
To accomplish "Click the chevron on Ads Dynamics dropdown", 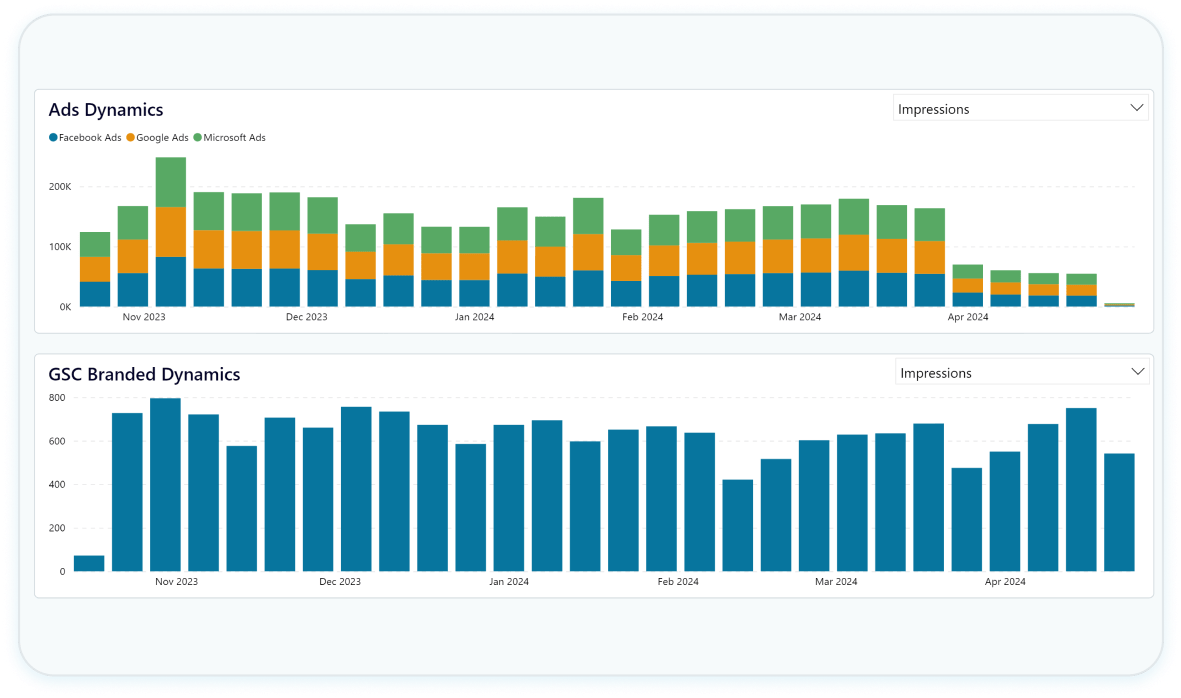I will (x=1136, y=107).
